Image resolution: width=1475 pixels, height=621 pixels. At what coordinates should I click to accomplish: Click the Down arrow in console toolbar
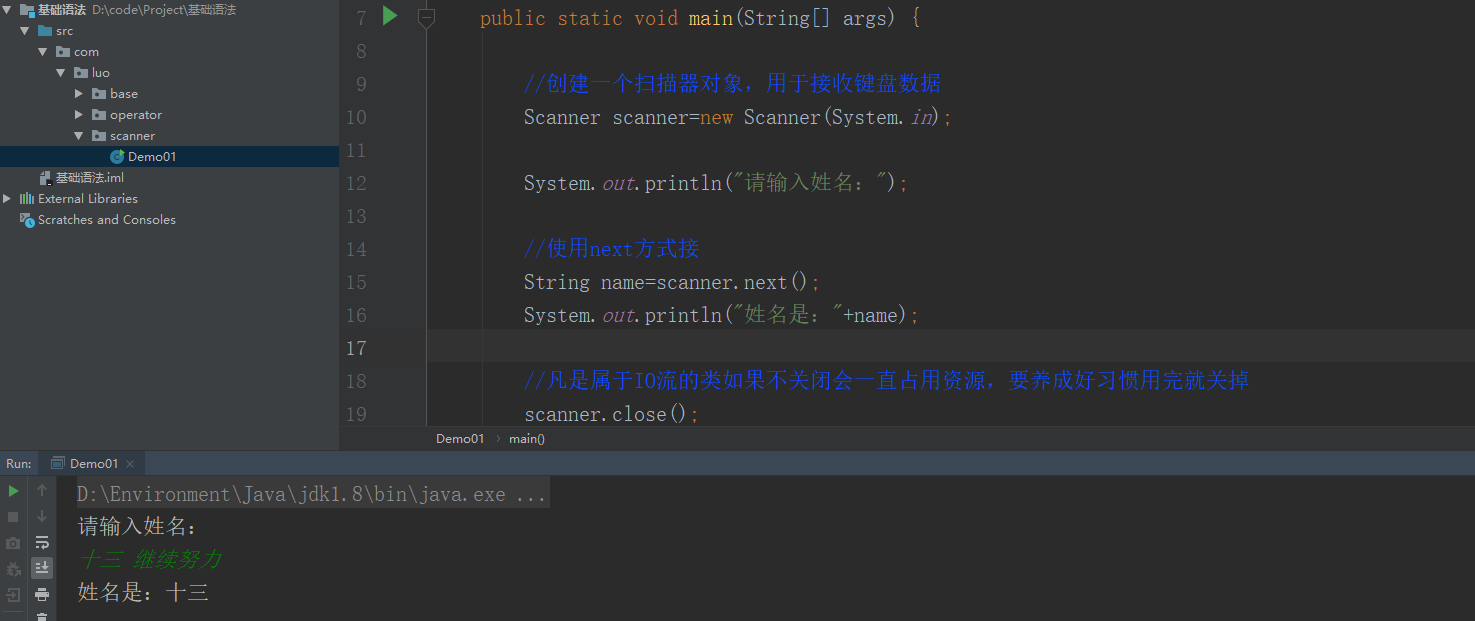pyautogui.click(x=42, y=517)
